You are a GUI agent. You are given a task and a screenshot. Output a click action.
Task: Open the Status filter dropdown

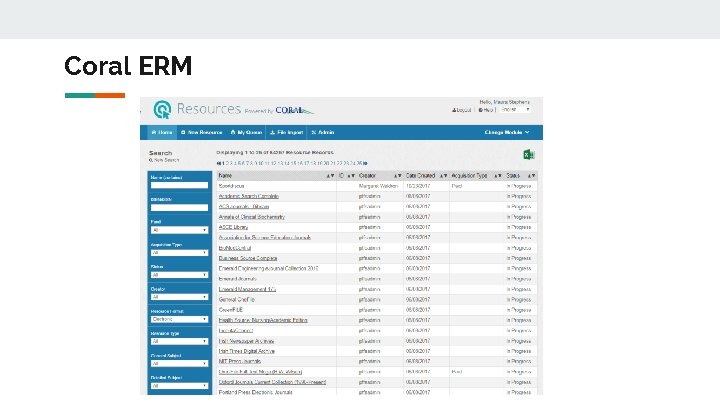(180, 275)
